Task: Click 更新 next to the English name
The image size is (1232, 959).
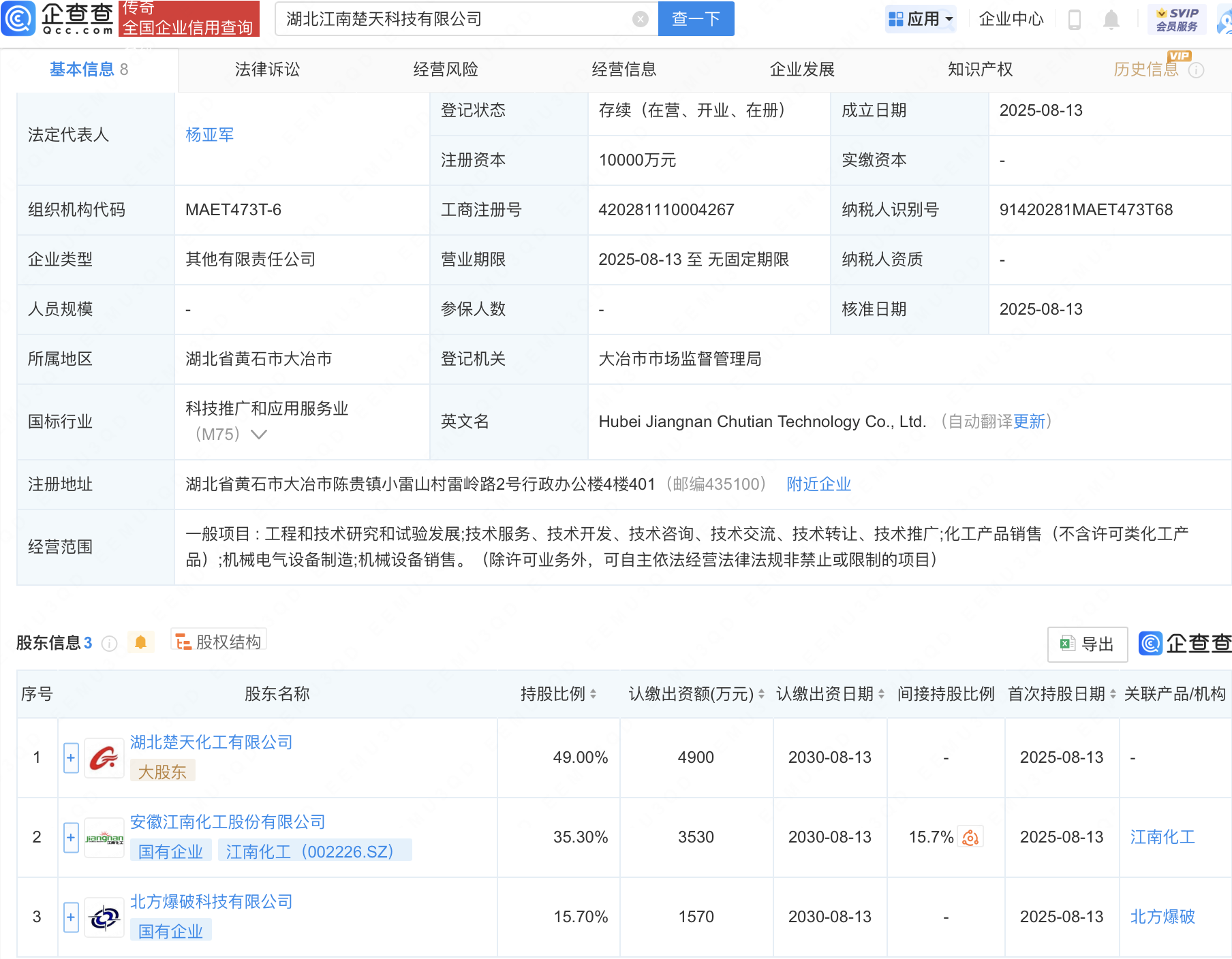Action: coord(1029,422)
